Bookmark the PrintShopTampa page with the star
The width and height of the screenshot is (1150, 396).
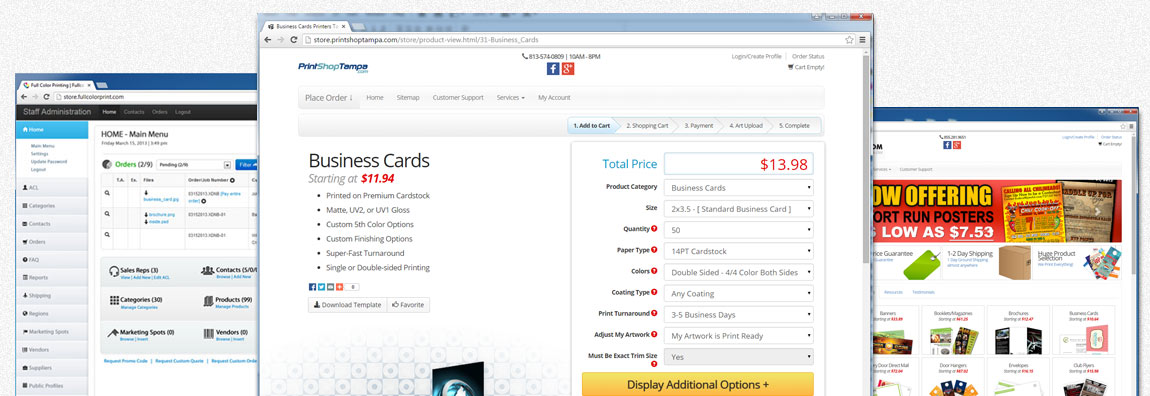point(849,40)
